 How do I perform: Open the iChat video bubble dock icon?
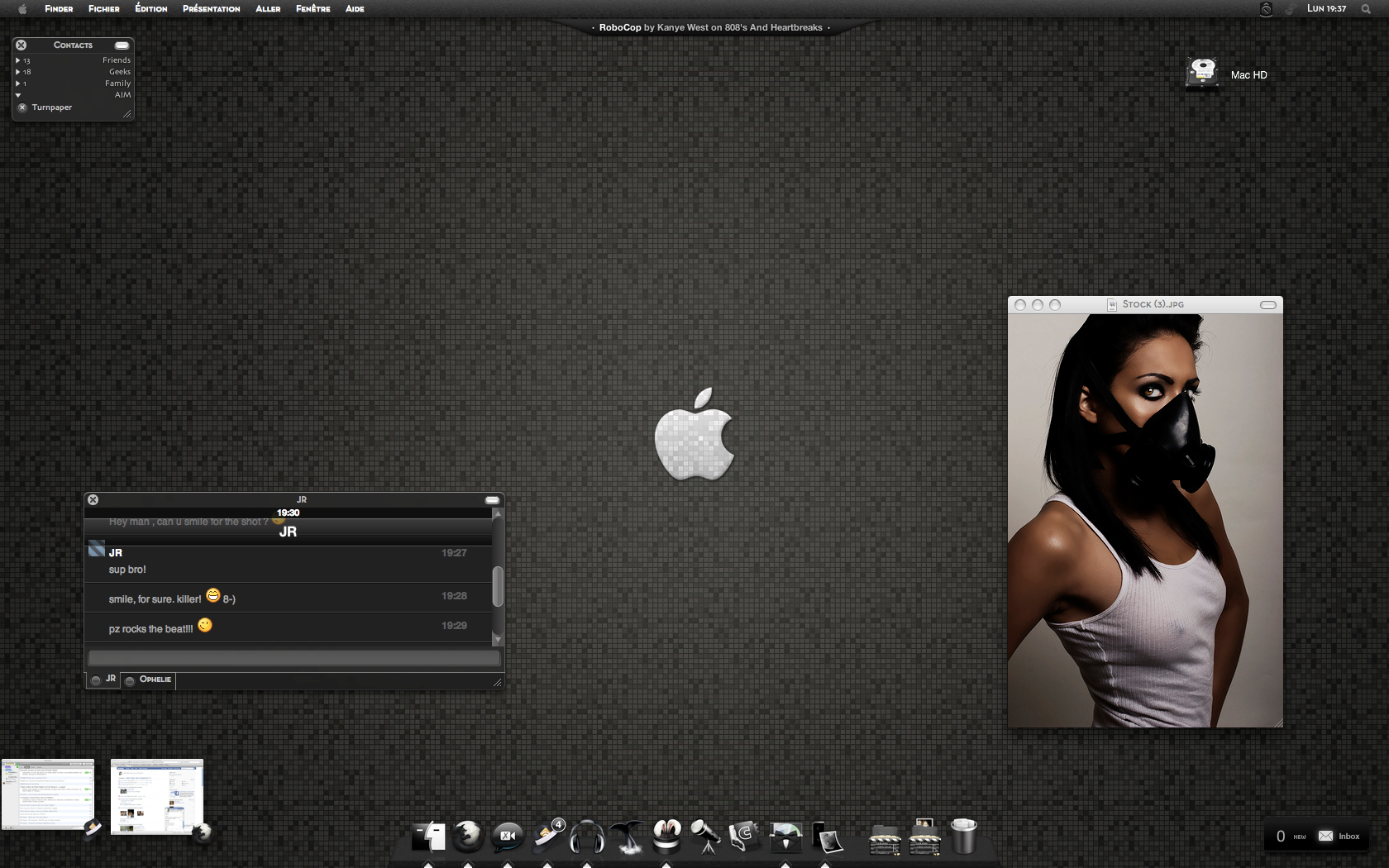(x=507, y=837)
